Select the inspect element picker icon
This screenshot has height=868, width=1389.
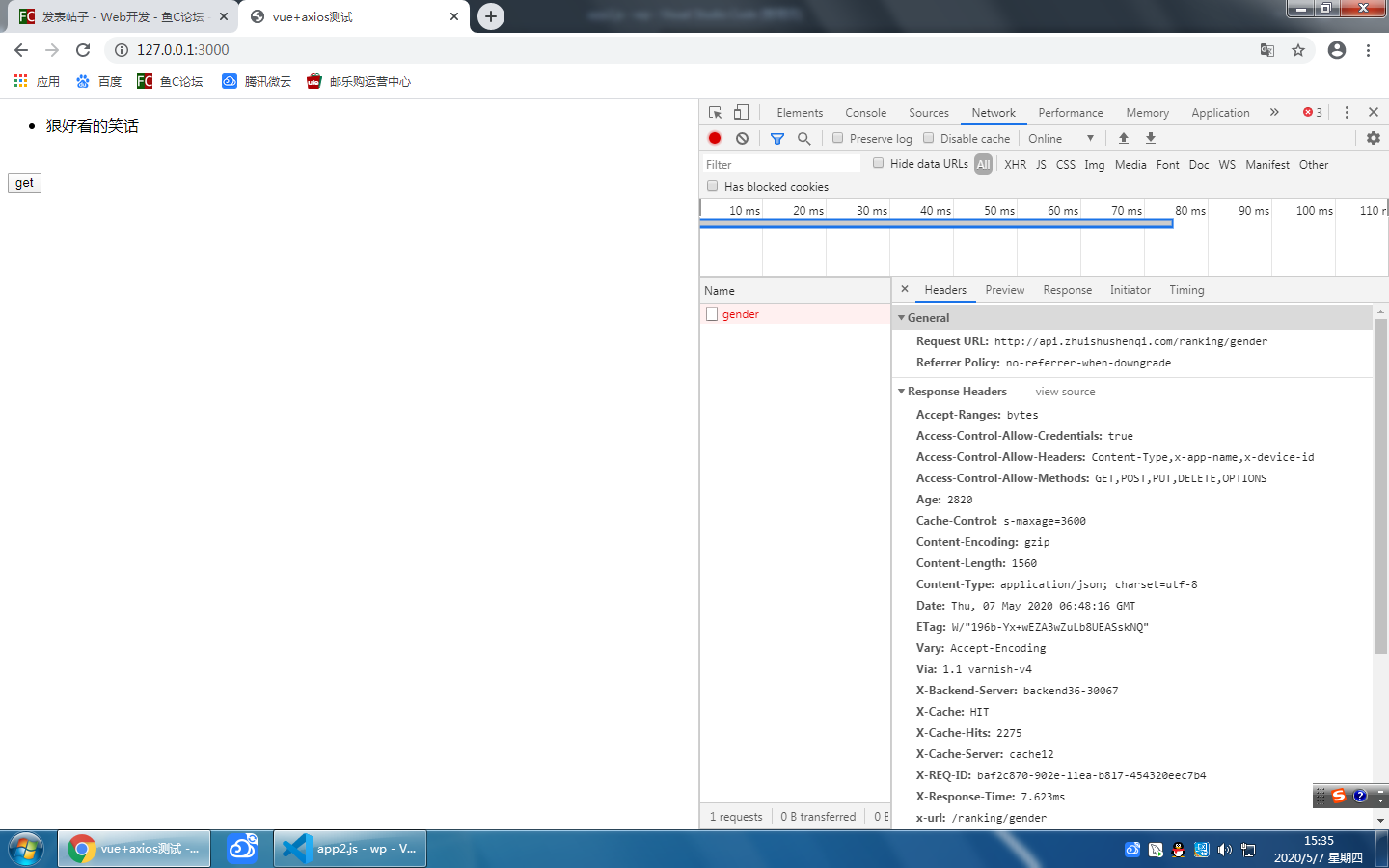tap(715, 112)
